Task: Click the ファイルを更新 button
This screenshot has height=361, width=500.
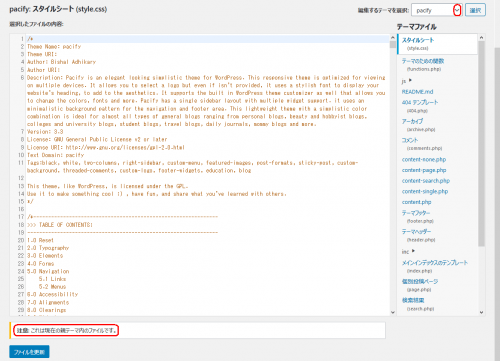Action: pos(29,352)
